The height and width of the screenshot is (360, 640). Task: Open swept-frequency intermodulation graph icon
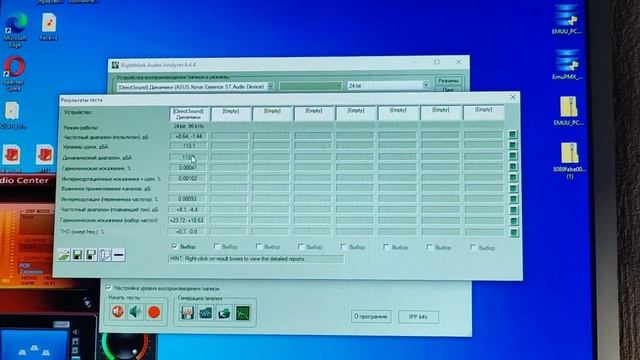[x=513, y=199]
